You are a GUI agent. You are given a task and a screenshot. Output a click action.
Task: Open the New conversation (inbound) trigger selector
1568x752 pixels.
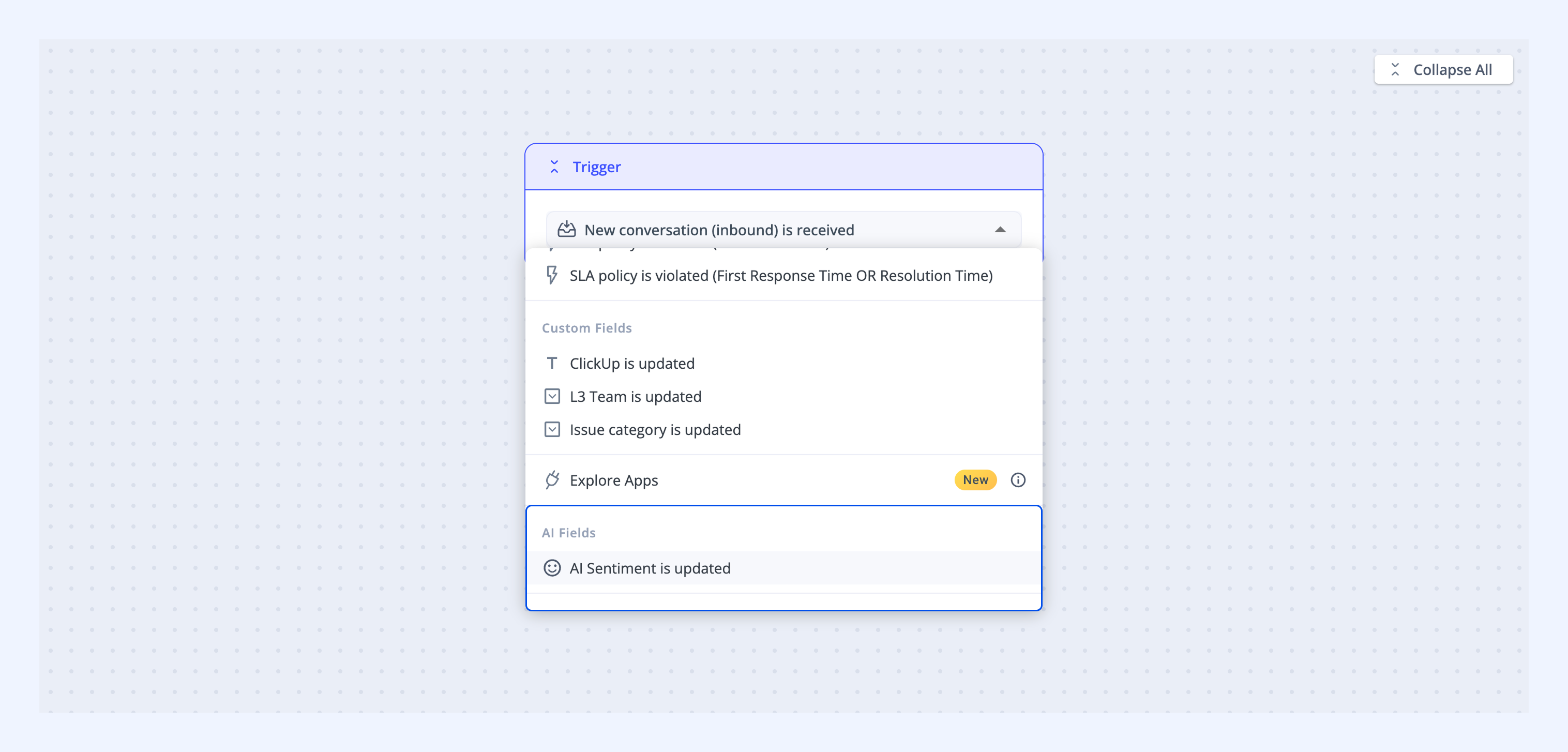coord(783,230)
